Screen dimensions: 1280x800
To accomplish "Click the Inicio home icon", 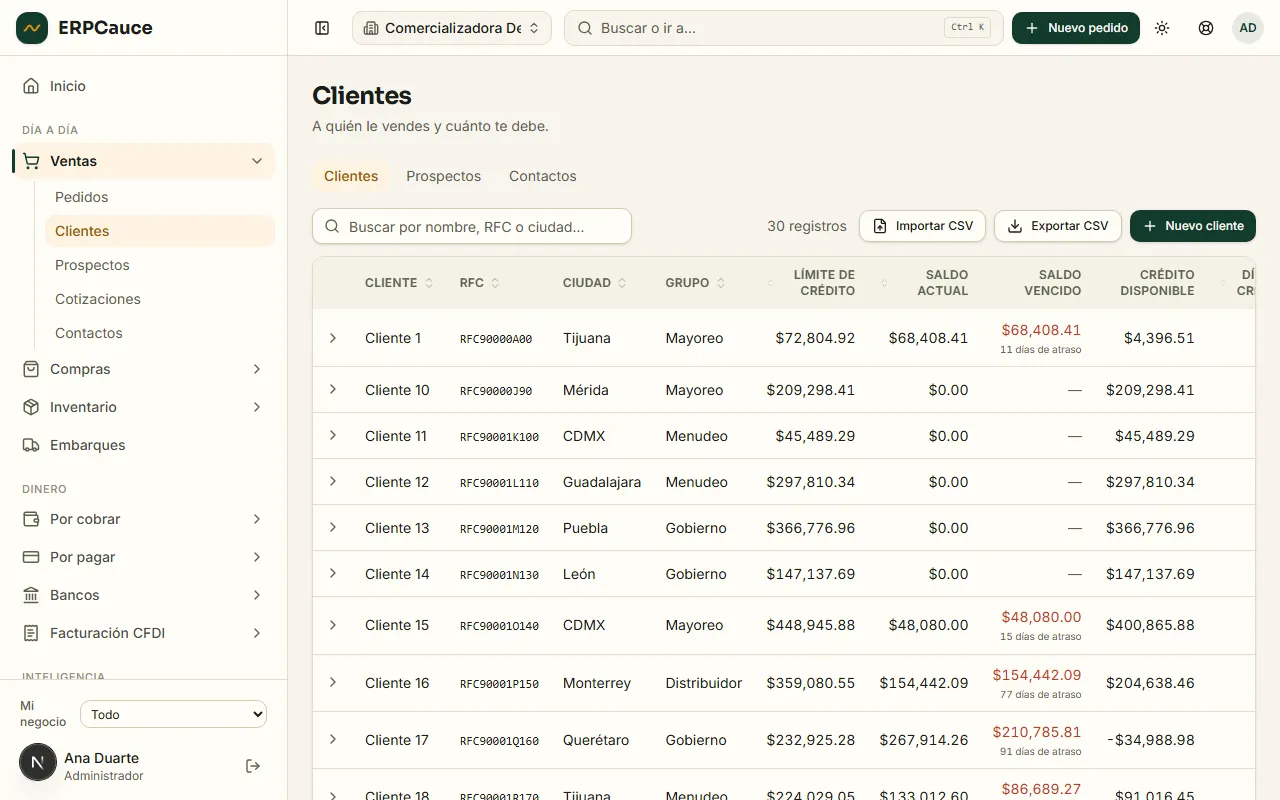I will pyautogui.click(x=31, y=86).
